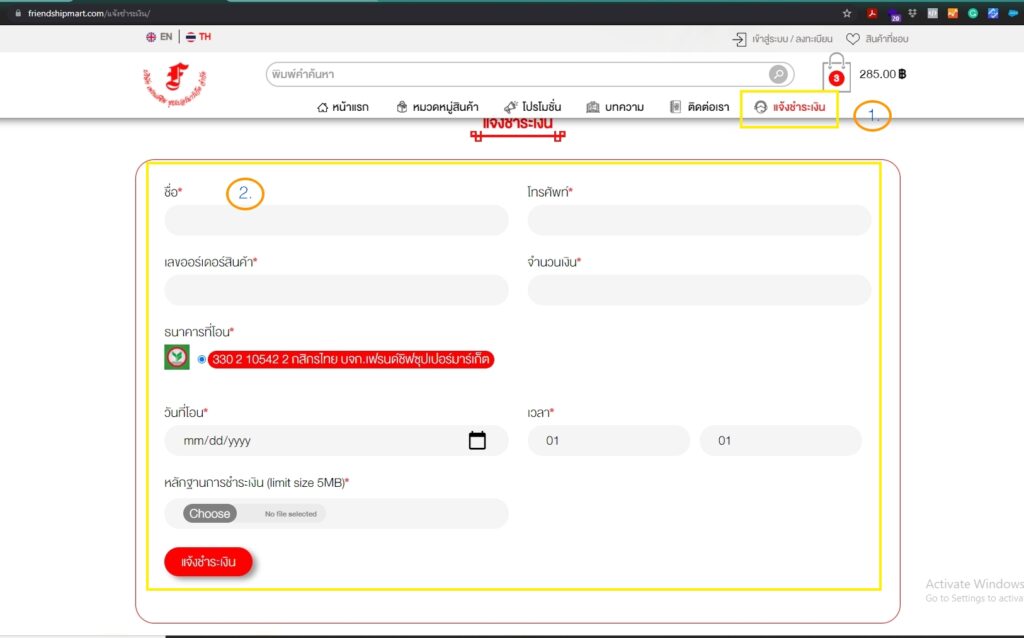Click the เลขออร์เดอร์สินค้า order number field
This screenshot has width=1024, height=638.
click(x=336, y=290)
